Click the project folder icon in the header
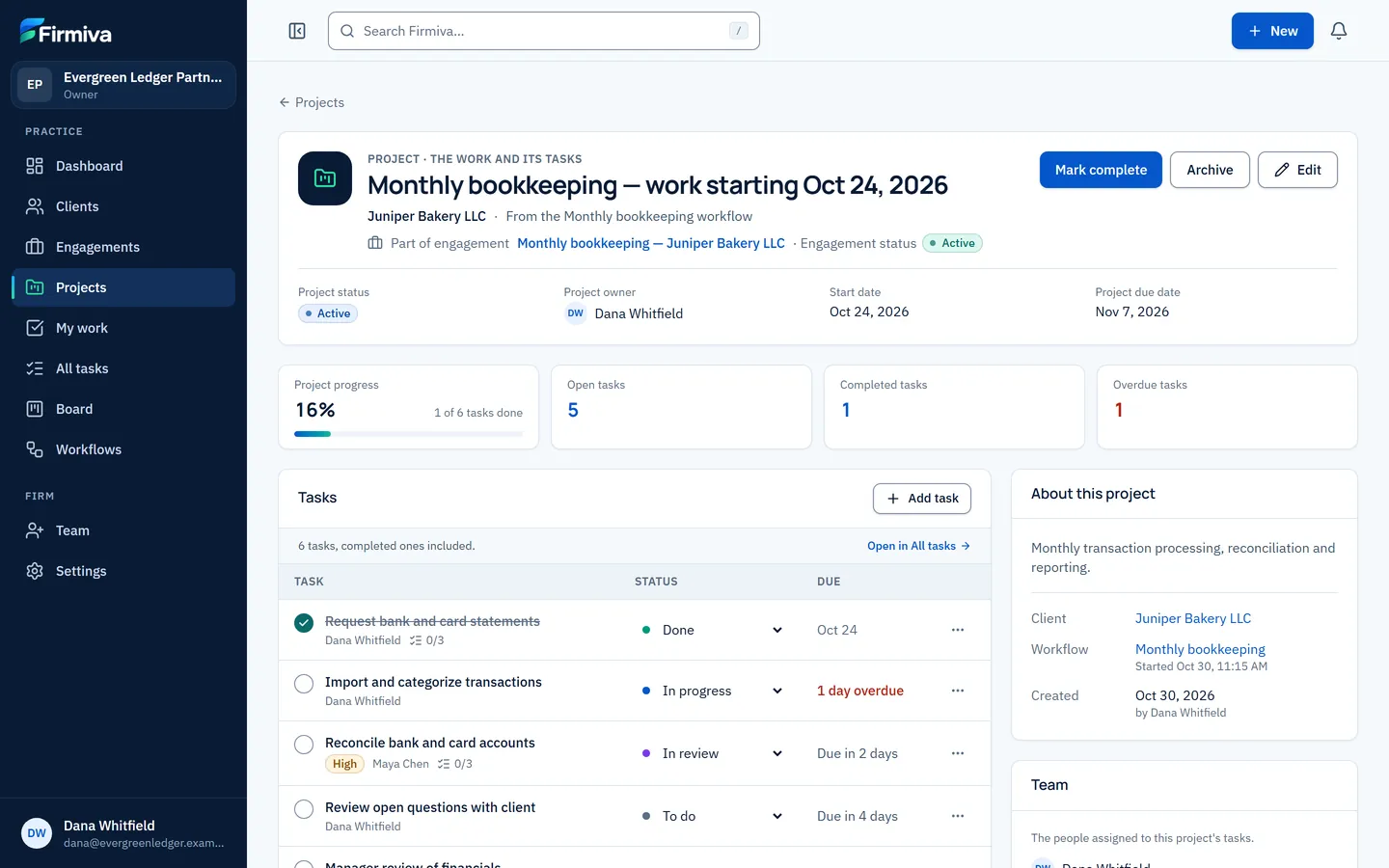 click(x=325, y=178)
